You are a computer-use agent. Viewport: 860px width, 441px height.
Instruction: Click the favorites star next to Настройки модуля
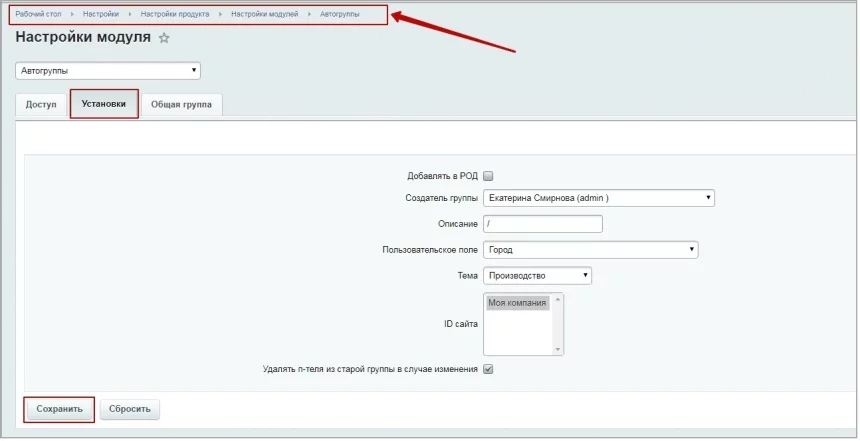point(165,38)
